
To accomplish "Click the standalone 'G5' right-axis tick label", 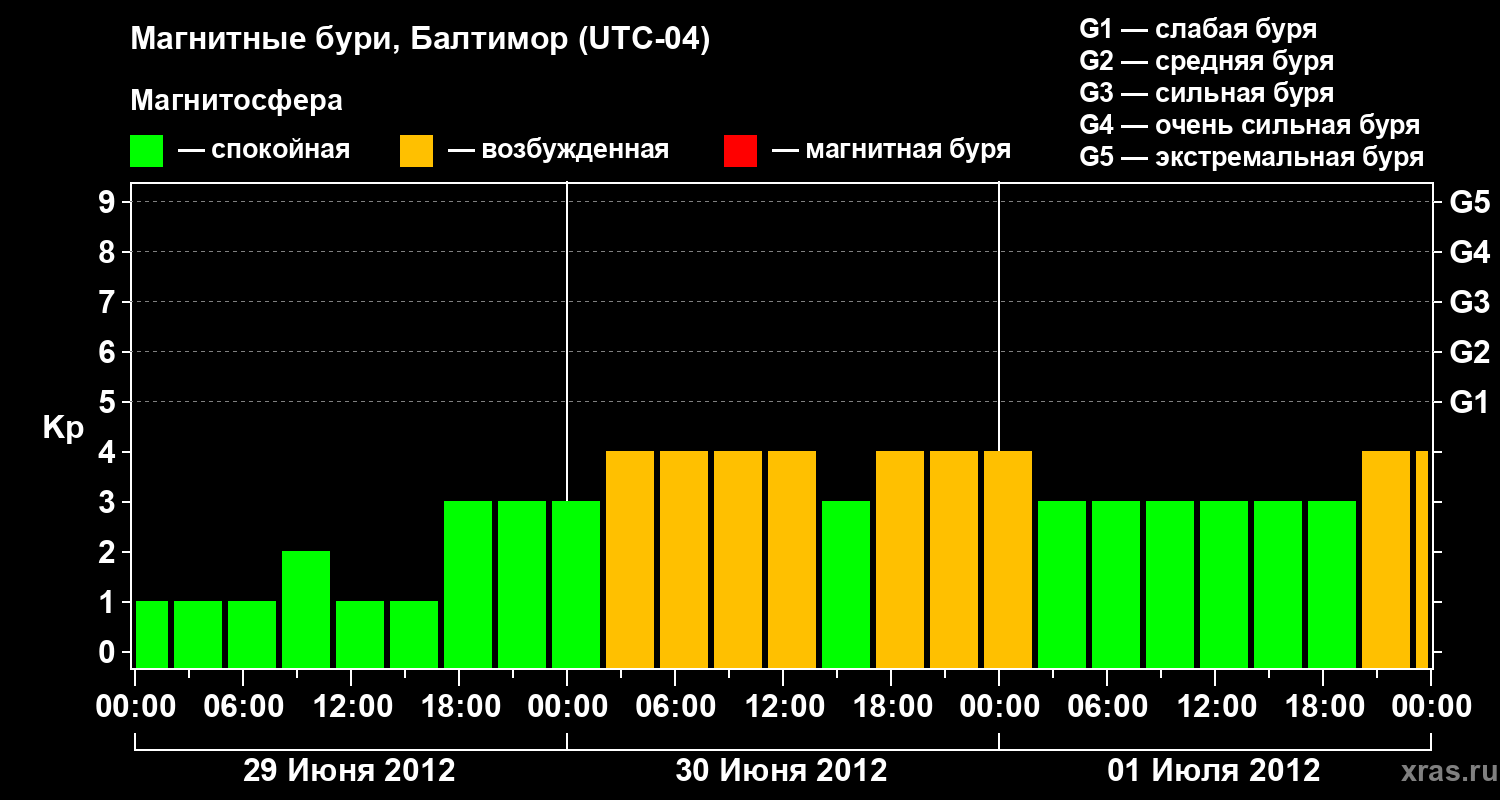I will point(1469,202).
